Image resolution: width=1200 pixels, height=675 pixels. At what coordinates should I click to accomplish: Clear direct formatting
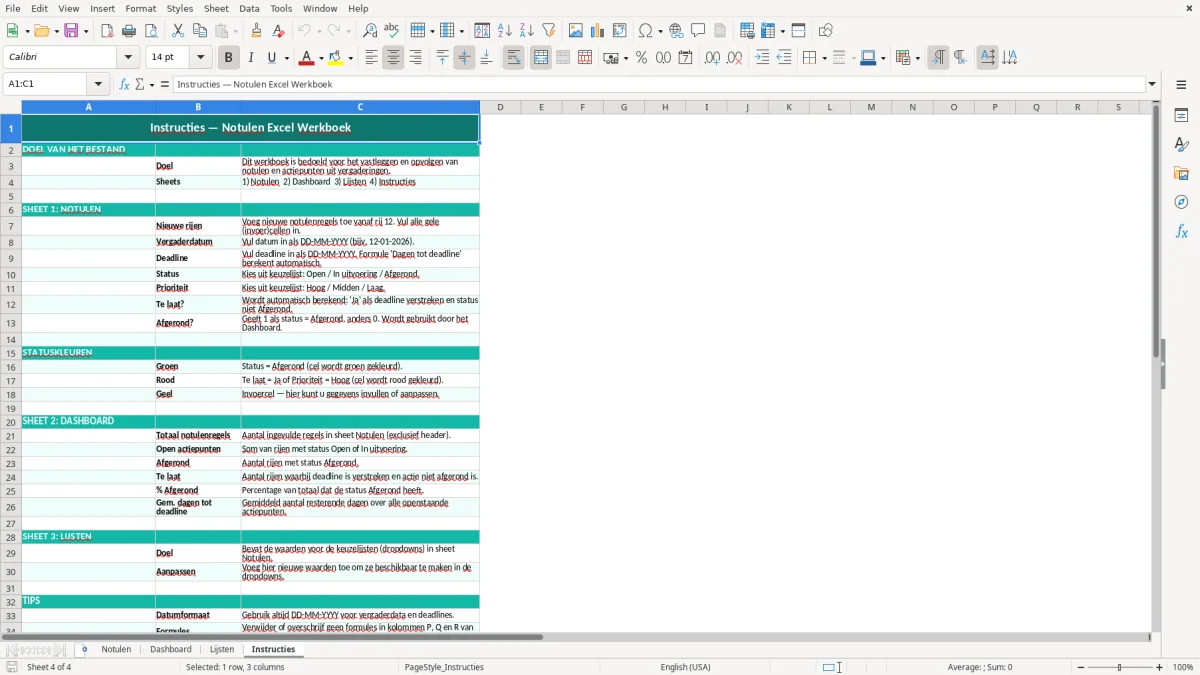279,31
